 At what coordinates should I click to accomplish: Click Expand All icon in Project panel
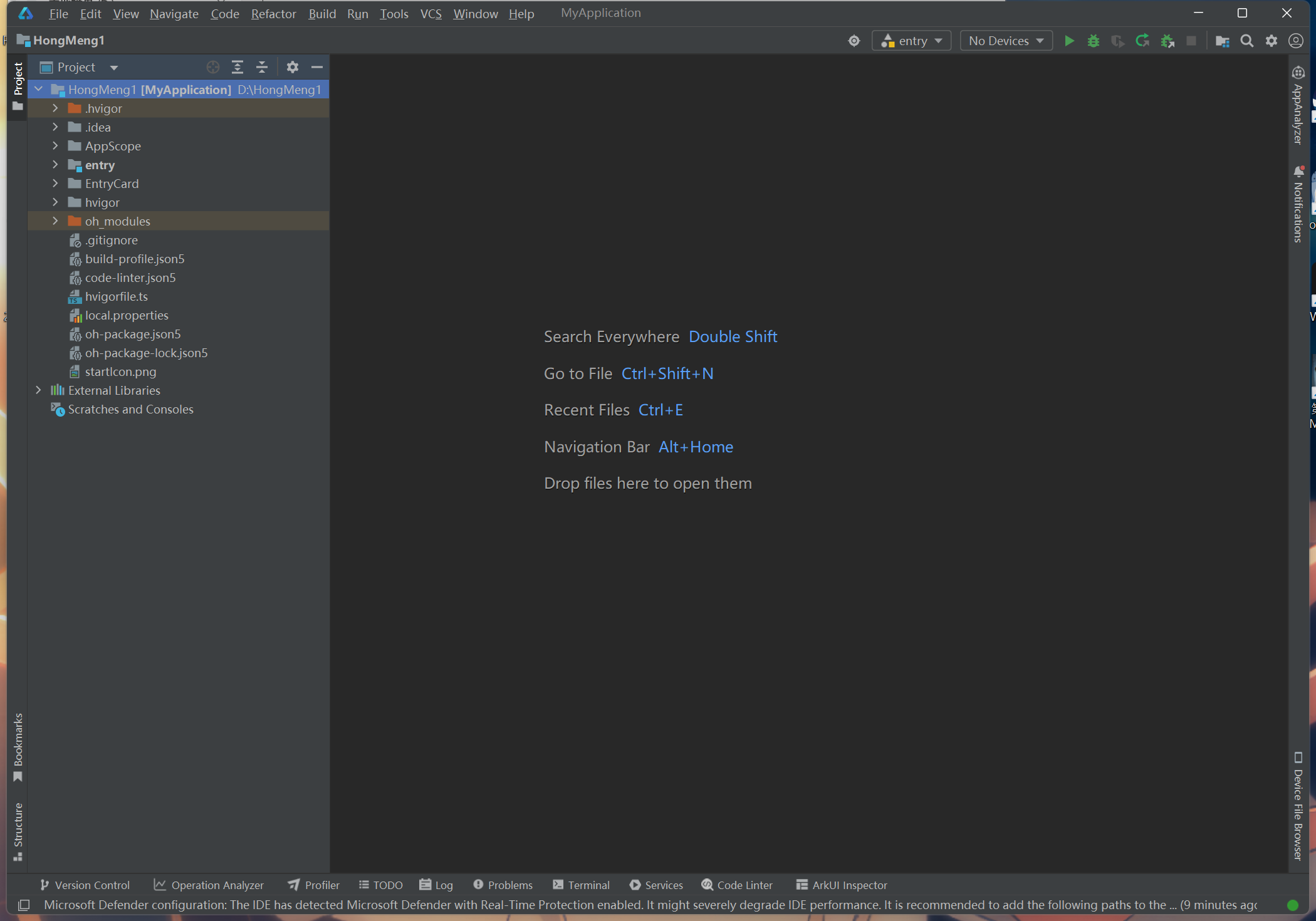[x=238, y=67]
